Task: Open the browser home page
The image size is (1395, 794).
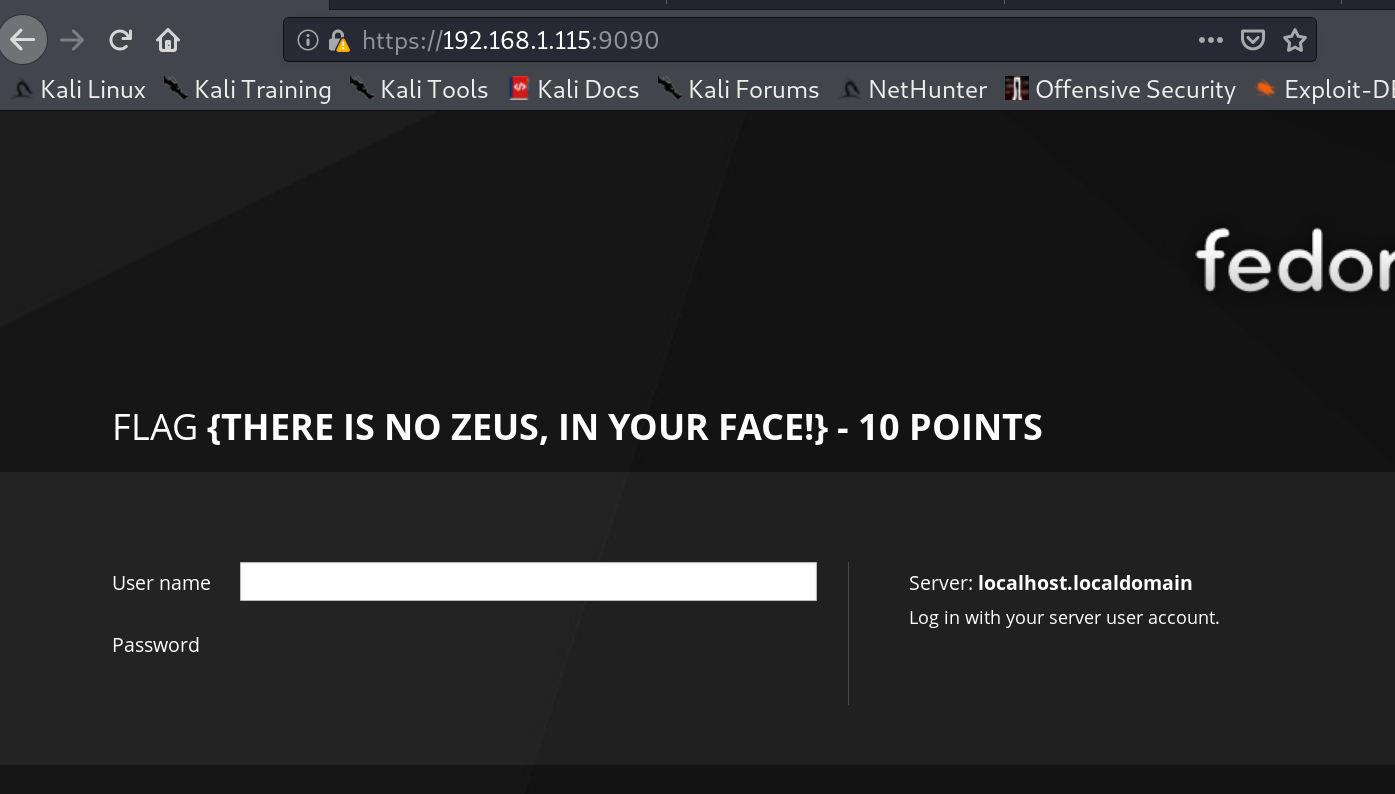Action: click(168, 40)
